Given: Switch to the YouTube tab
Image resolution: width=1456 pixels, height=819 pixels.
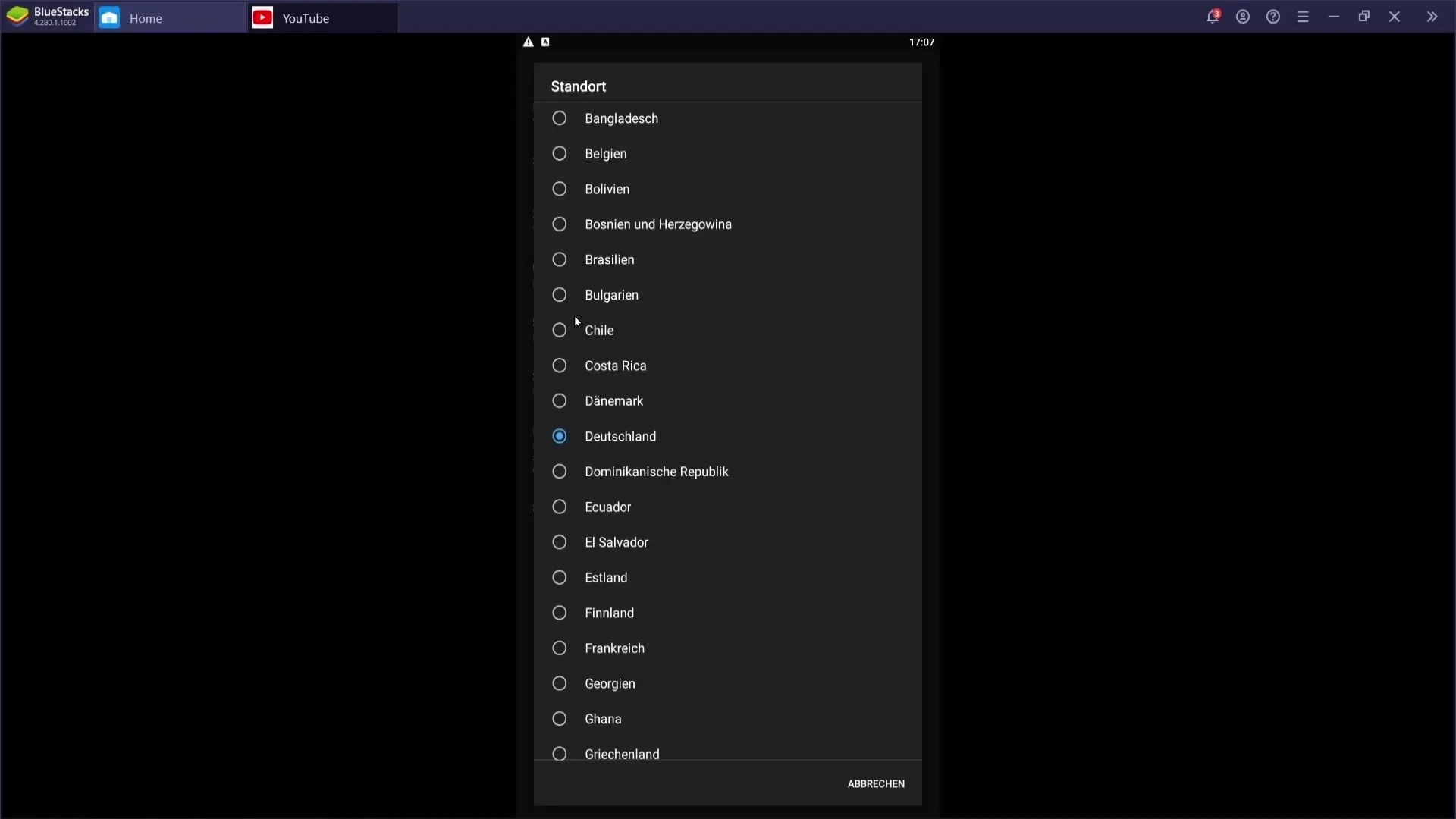Looking at the screenshot, I should [x=305, y=18].
